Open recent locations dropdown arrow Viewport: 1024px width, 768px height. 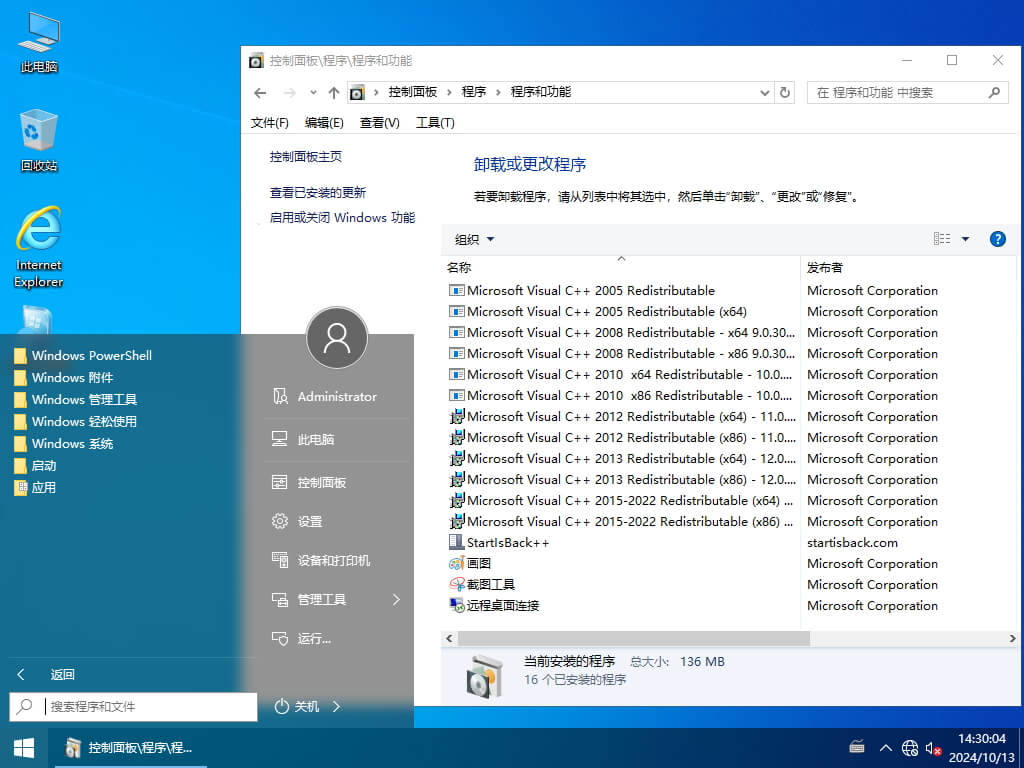(313, 93)
